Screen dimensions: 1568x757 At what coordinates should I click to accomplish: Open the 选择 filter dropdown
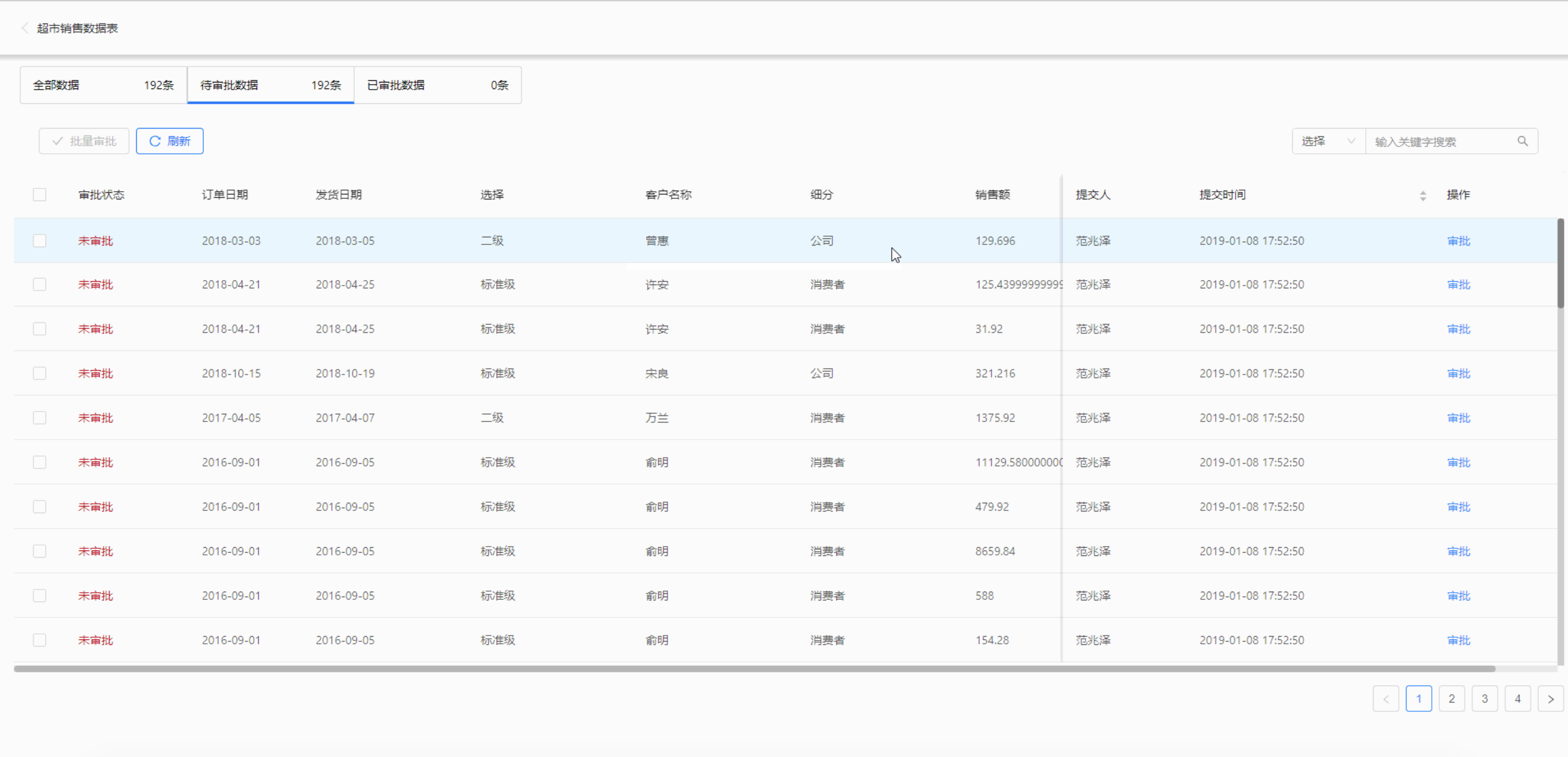click(x=1328, y=141)
